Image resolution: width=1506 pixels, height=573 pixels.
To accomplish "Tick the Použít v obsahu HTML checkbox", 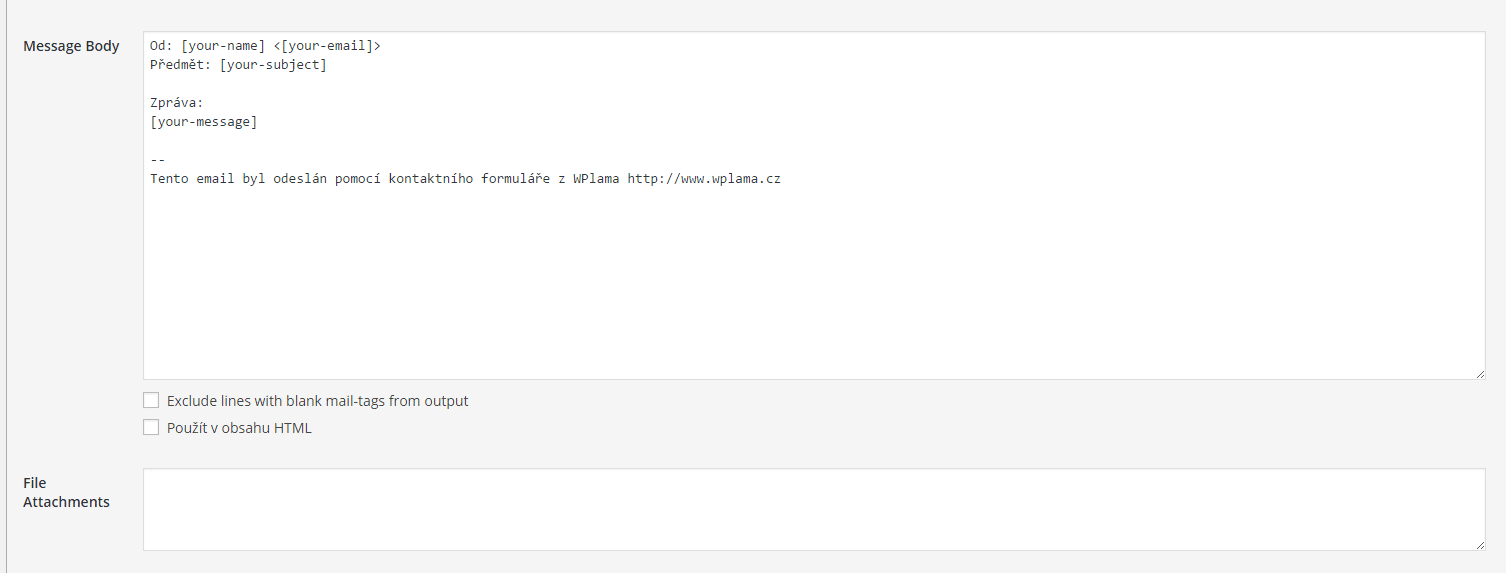I will 151,427.
